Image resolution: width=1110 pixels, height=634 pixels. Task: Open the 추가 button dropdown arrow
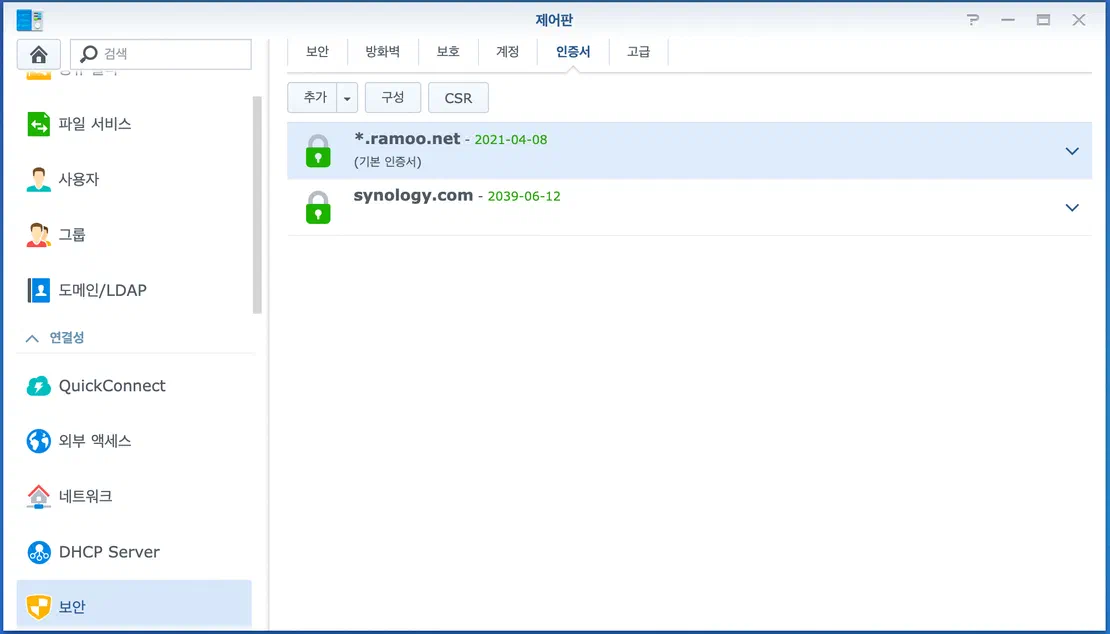347,98
